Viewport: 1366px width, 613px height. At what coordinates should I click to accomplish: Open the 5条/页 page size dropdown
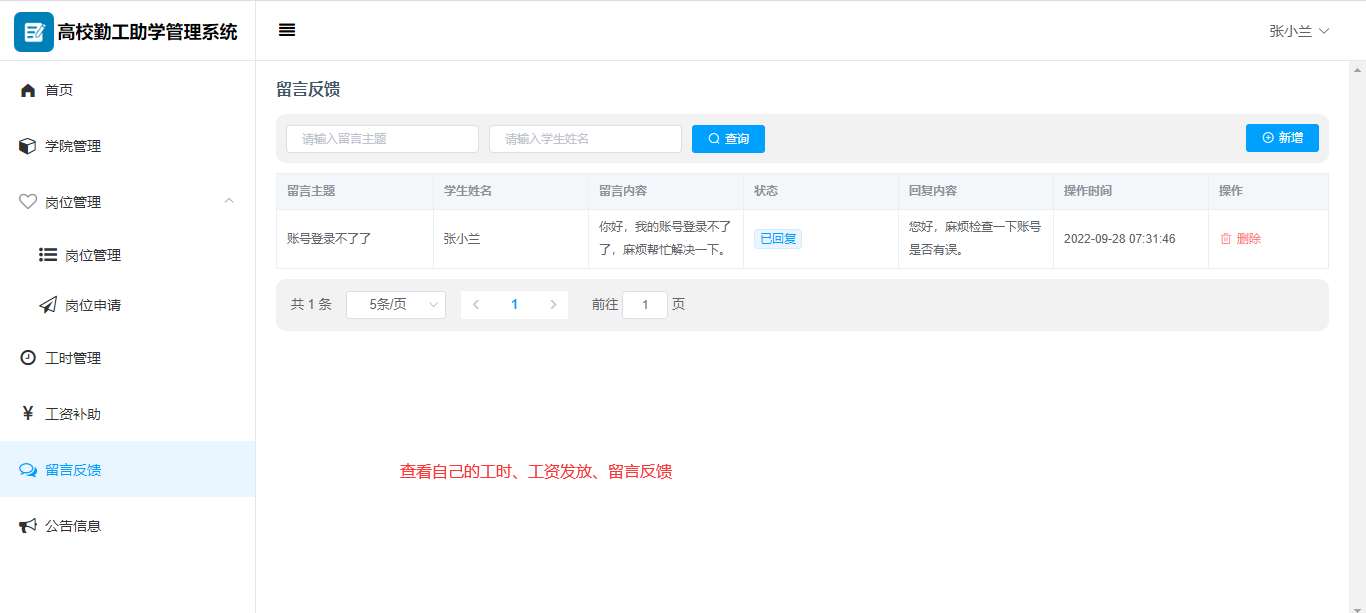tap(395, 305)
